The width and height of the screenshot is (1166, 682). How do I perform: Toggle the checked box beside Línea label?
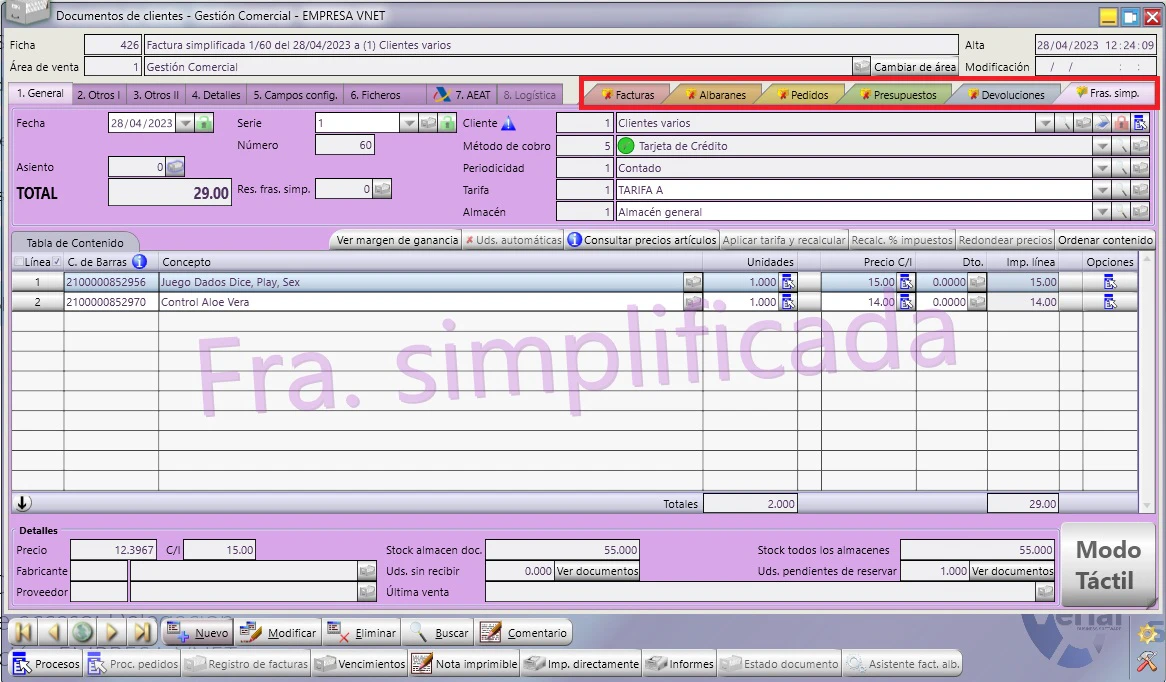[57, 261]
